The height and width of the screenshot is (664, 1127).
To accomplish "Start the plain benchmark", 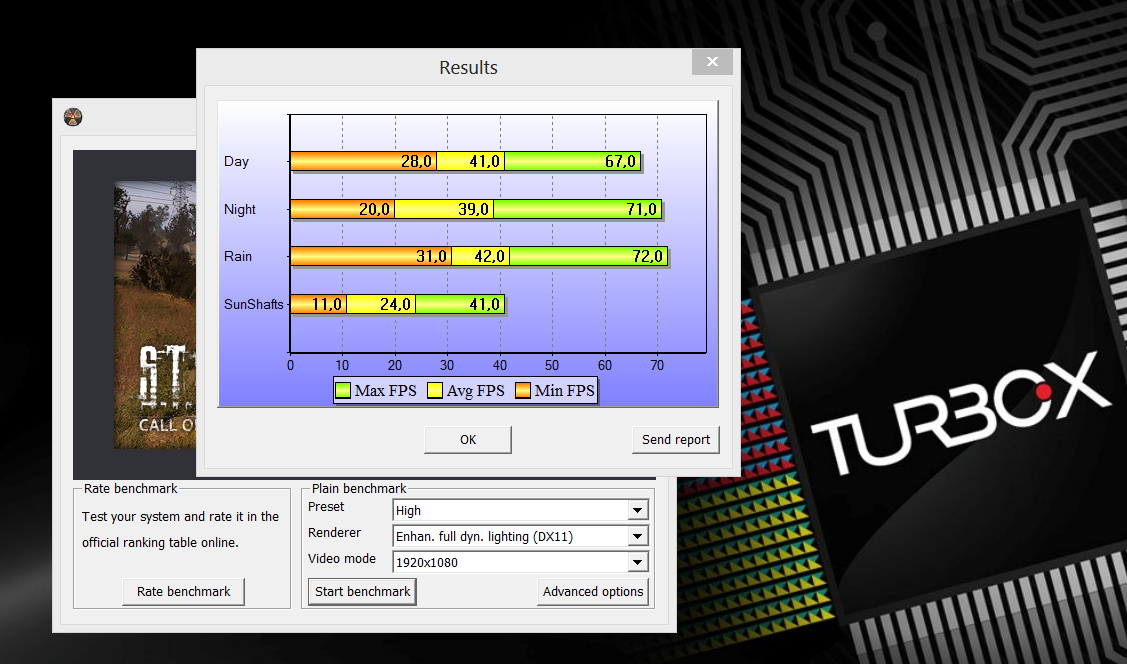I will (x=362, y=591).
